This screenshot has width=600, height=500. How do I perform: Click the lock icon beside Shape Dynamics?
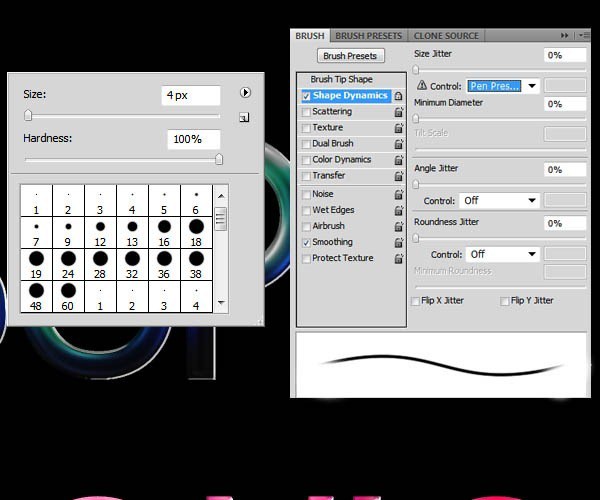398,96
